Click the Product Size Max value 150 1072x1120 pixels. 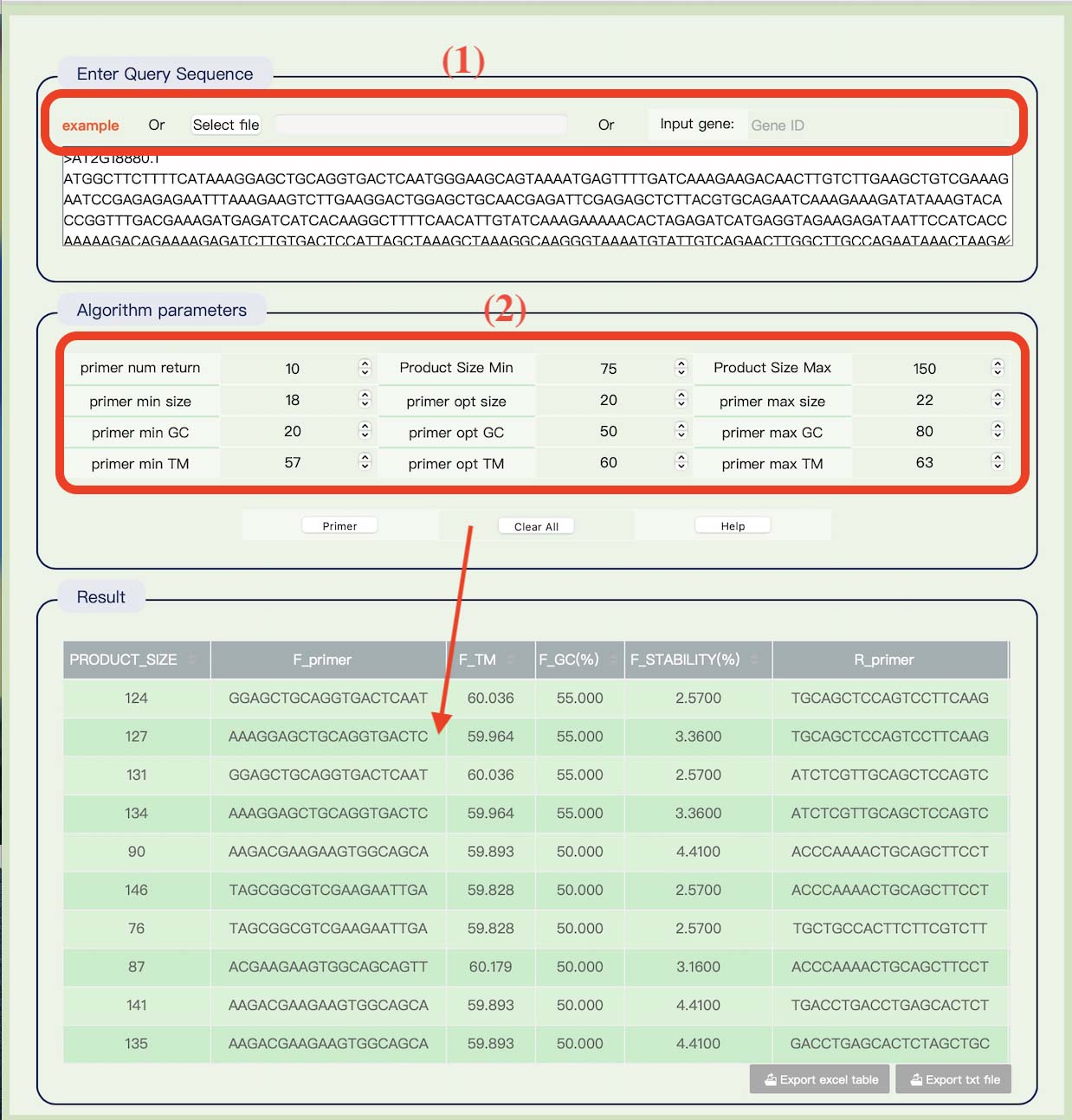click(925, 369)
